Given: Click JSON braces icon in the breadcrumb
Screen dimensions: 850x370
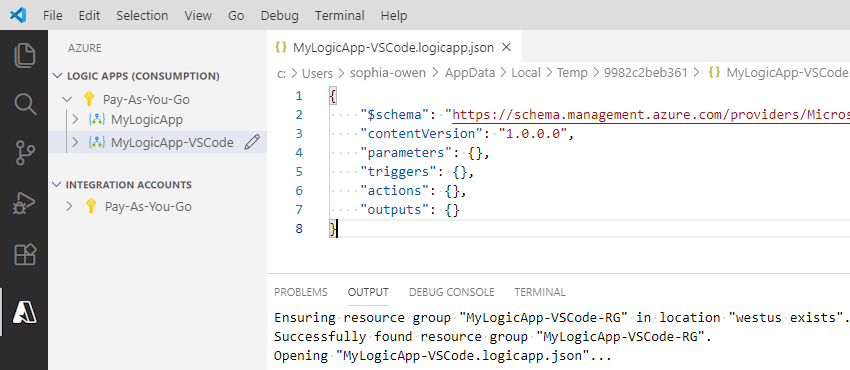Looking at the screenshot, I should [714, 73].
